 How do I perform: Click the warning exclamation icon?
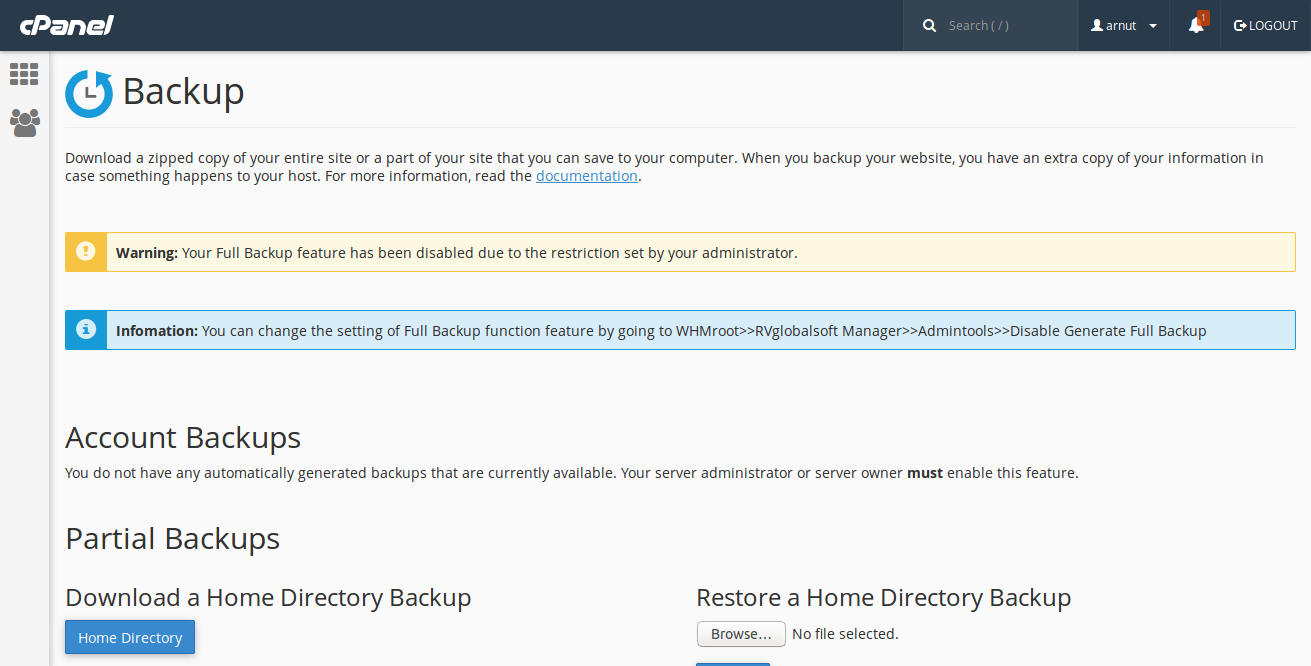pos(85,251)
